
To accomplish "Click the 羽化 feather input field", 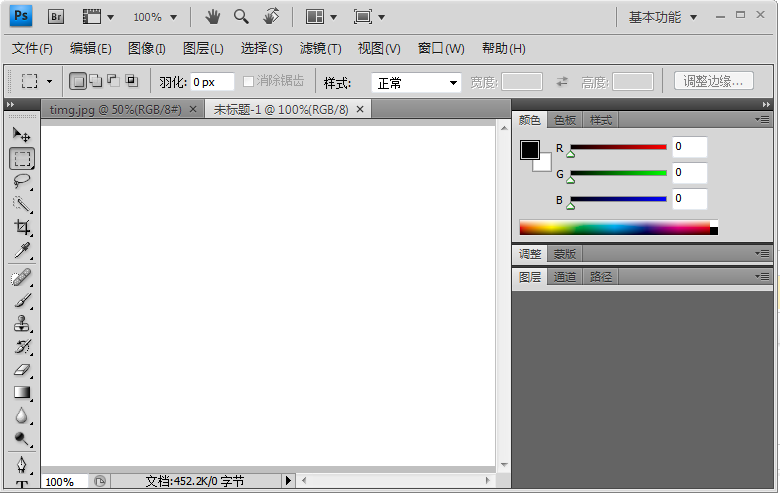I will coord(212,82).
